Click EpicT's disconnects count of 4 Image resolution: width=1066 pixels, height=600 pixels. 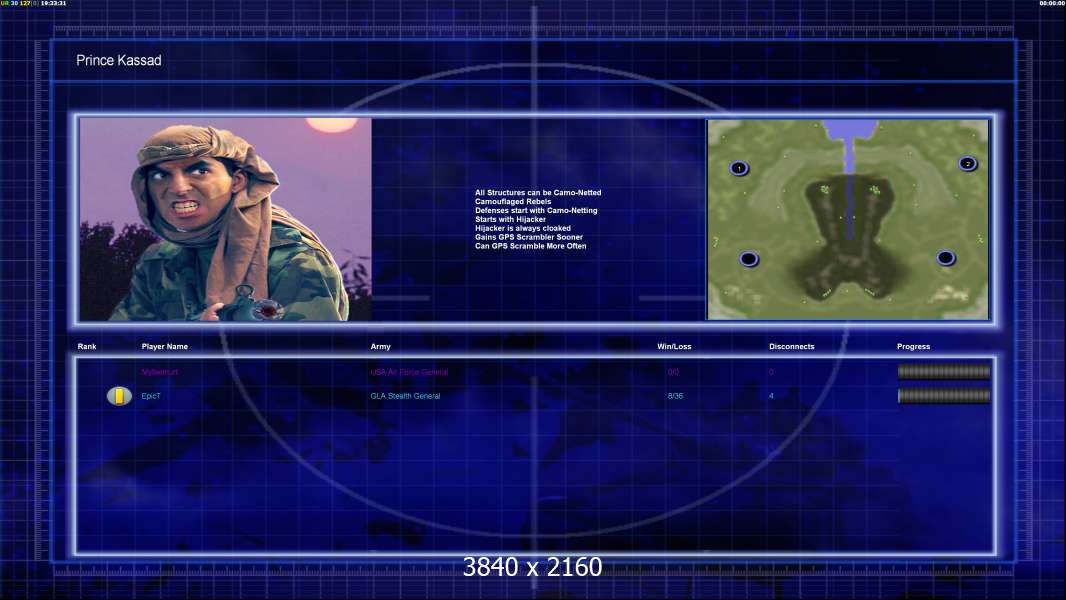pos(771,396)
